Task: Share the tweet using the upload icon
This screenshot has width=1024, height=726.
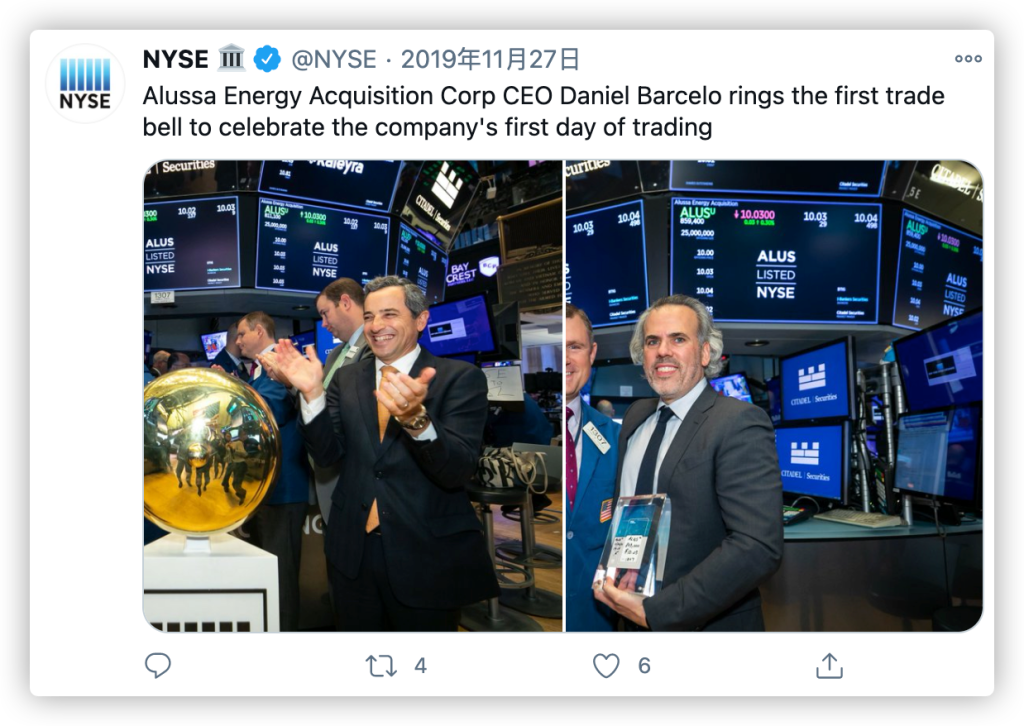Action: coord(829,665)
